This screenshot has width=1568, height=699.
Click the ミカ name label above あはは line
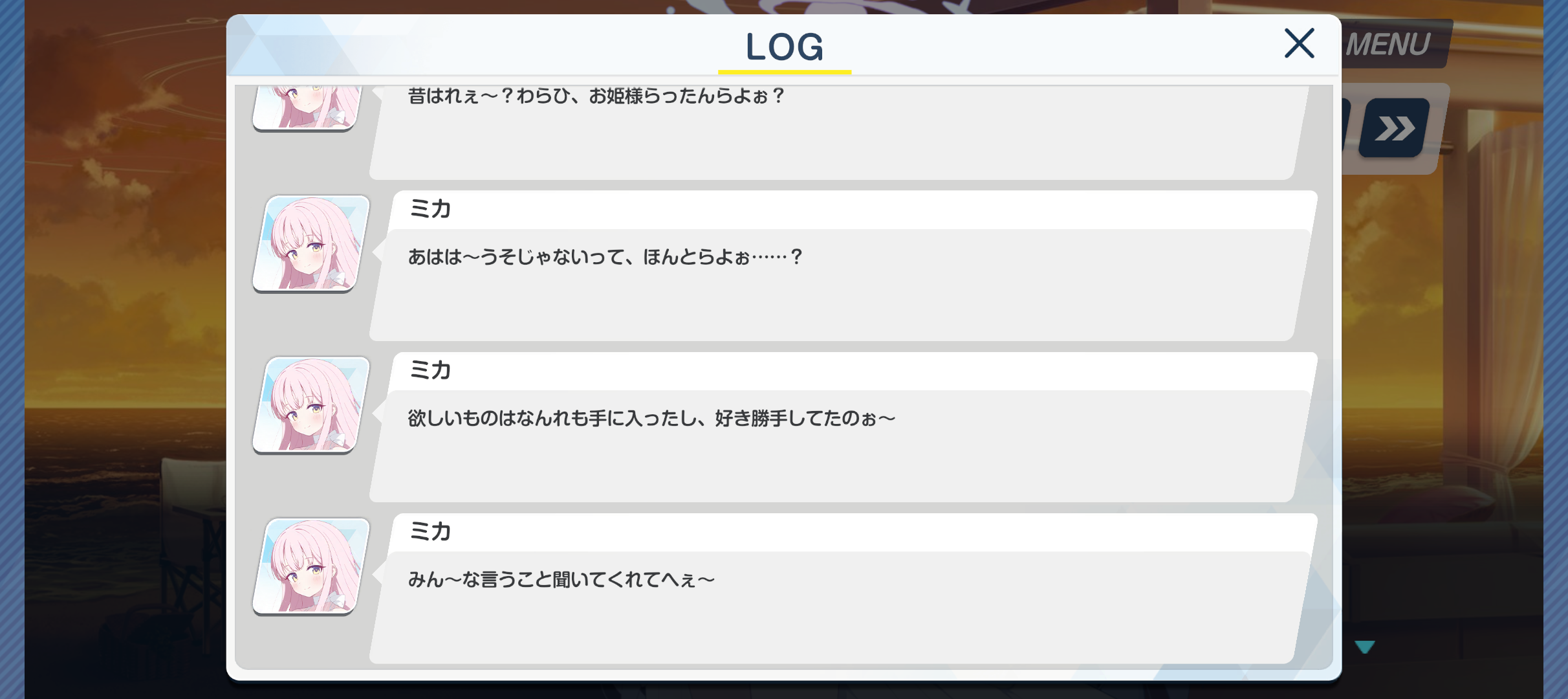tap(430, 209)
